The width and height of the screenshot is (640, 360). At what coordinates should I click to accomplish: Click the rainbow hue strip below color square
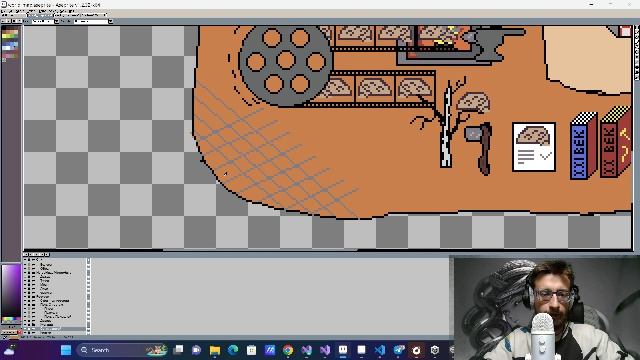click(x=11, y=319)
